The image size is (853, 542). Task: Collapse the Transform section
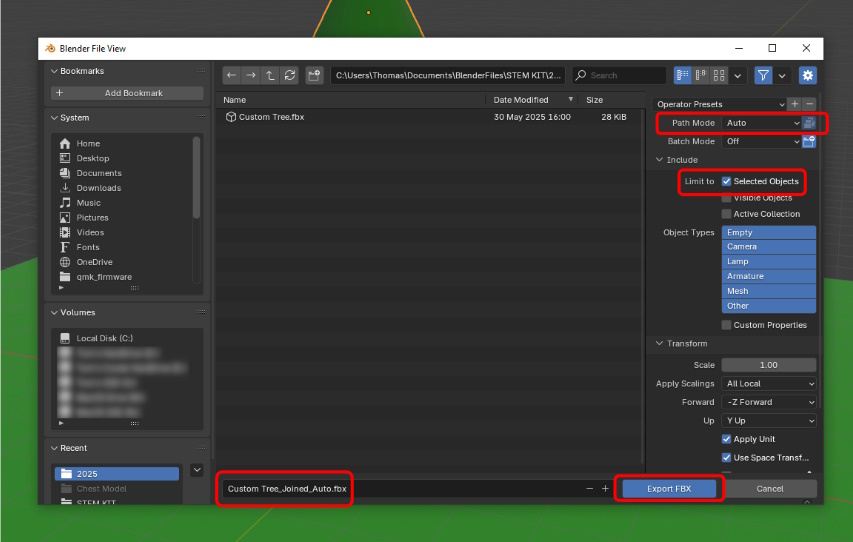(x=659, y=343)
